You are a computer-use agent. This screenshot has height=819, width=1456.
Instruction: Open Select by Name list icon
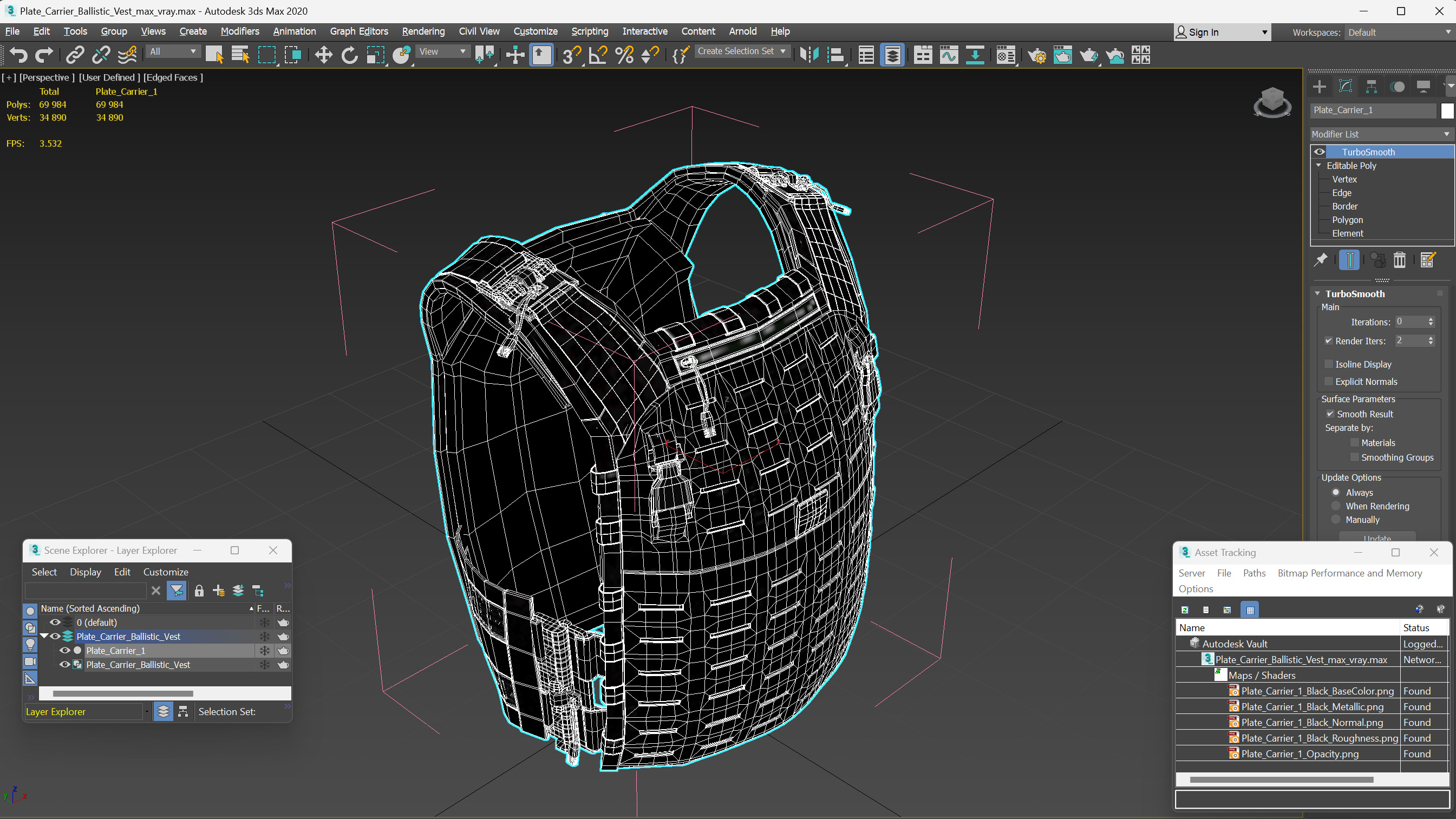coord(241,55)
